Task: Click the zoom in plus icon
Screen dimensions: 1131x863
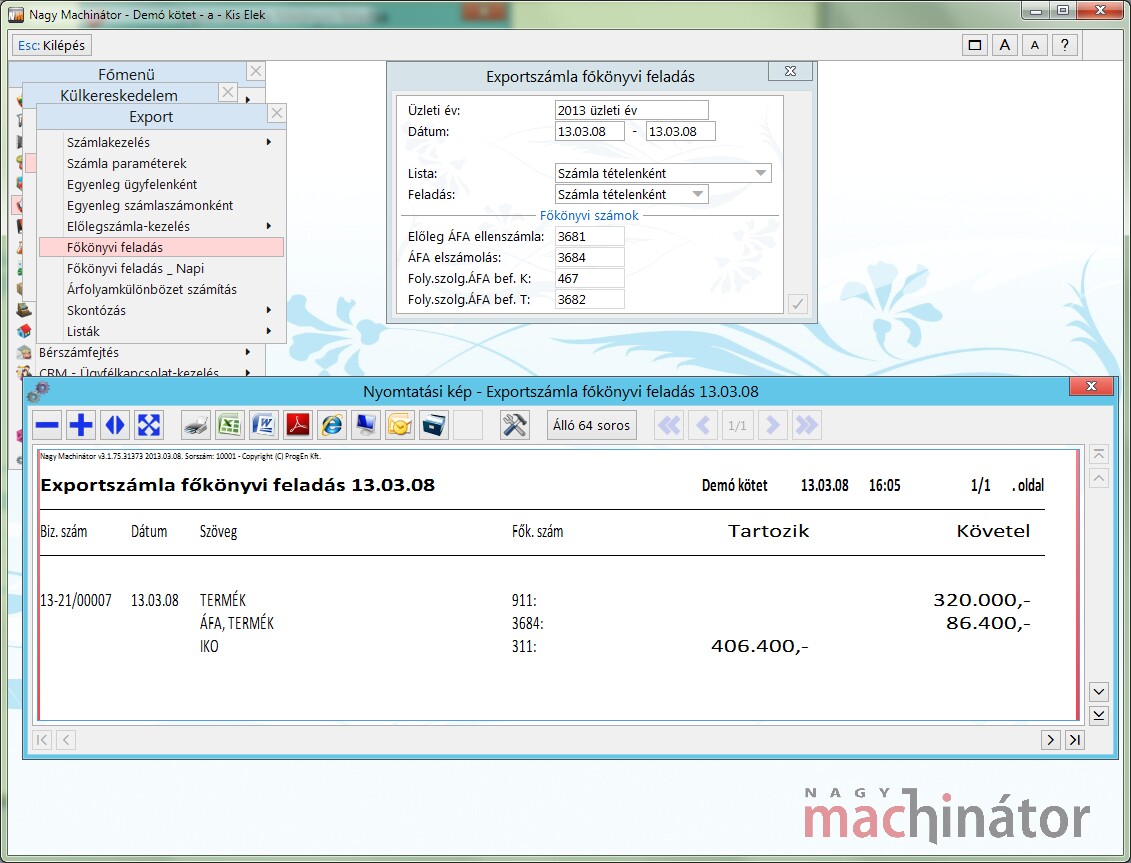Action: tap(81, 425)
